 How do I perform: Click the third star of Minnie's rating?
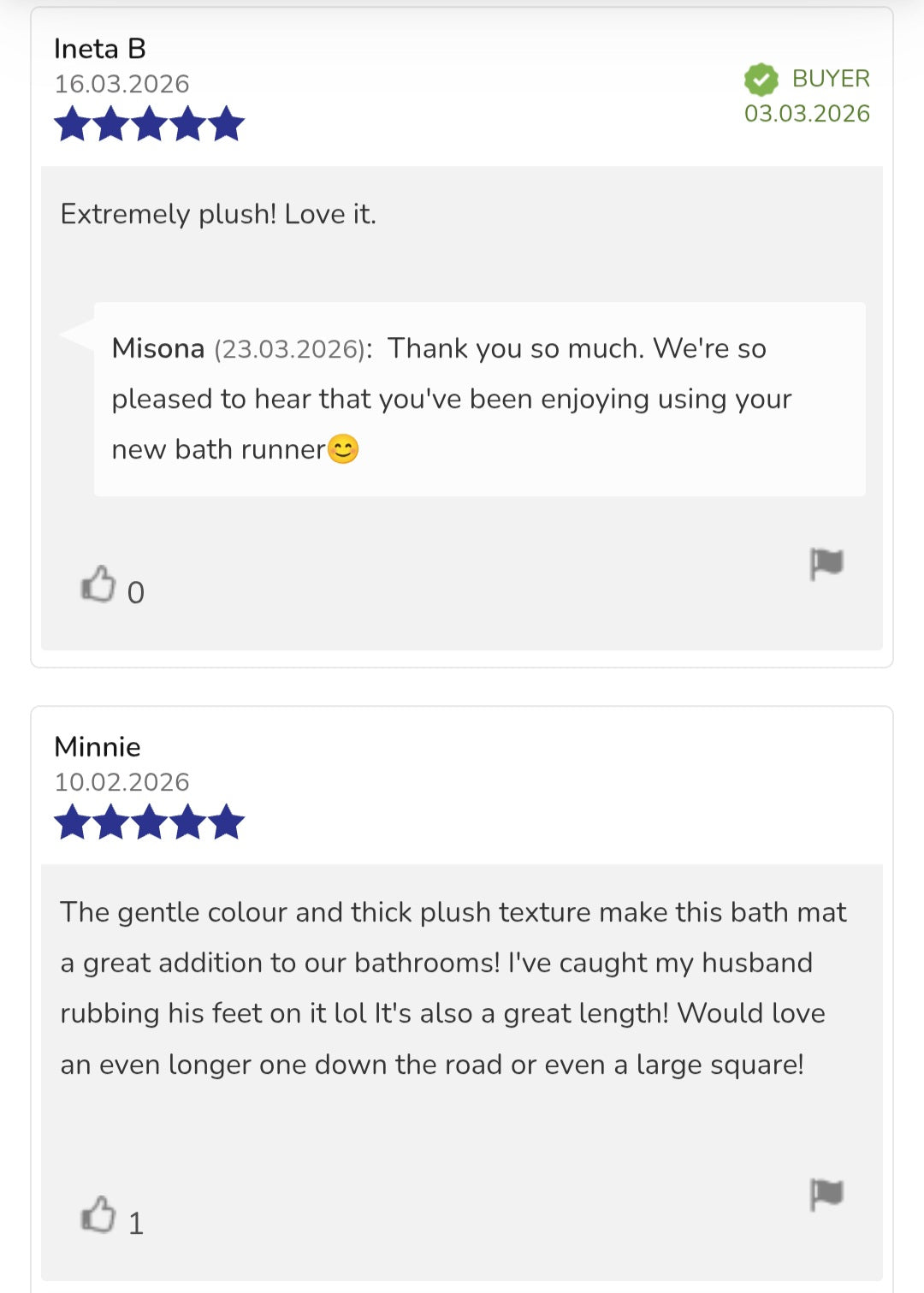tap(150, 822)
